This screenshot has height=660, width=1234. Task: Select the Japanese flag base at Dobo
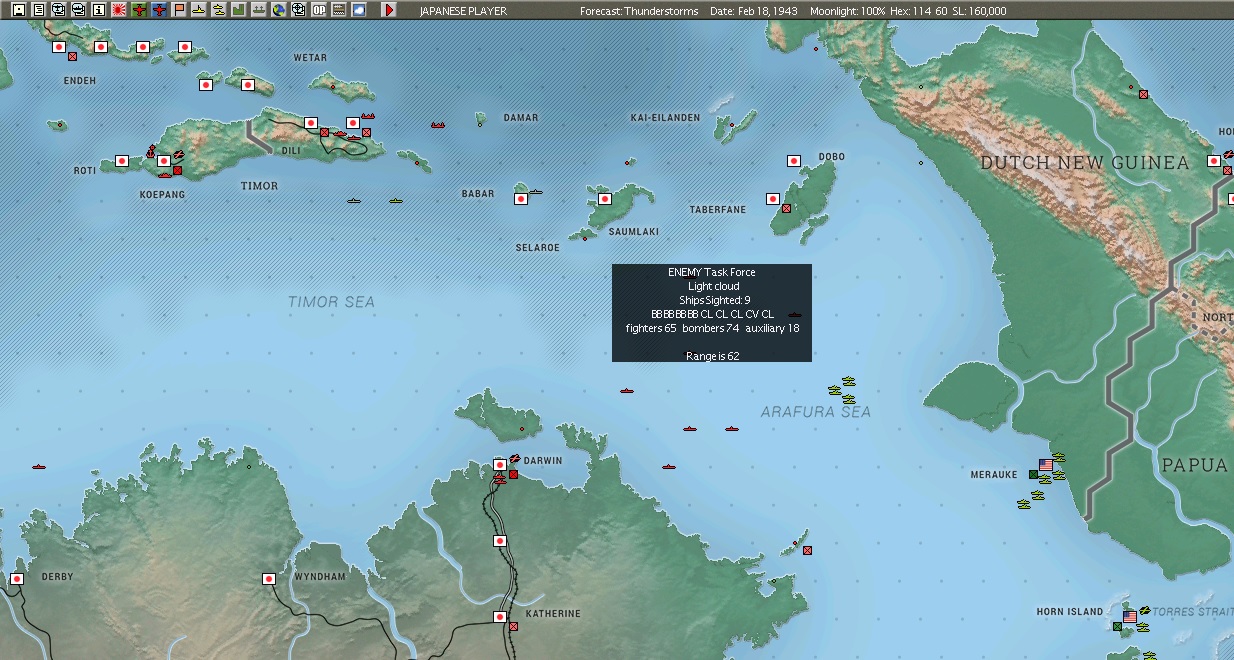pyautogui.click(x=794, y=161)
